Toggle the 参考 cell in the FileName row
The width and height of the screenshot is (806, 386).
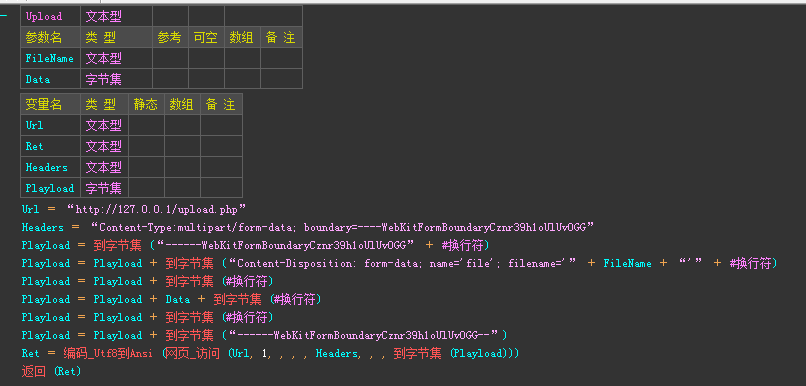click(170, 58)
